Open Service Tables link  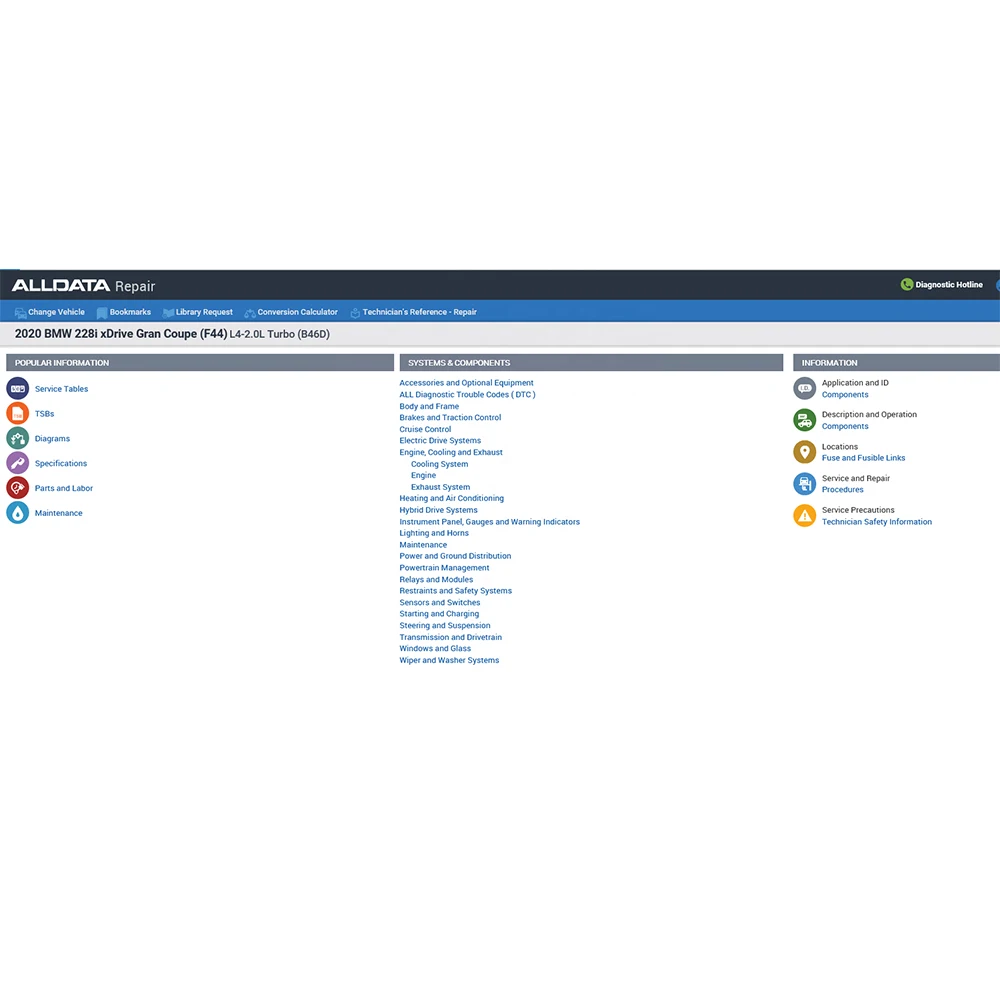[61, 388]
